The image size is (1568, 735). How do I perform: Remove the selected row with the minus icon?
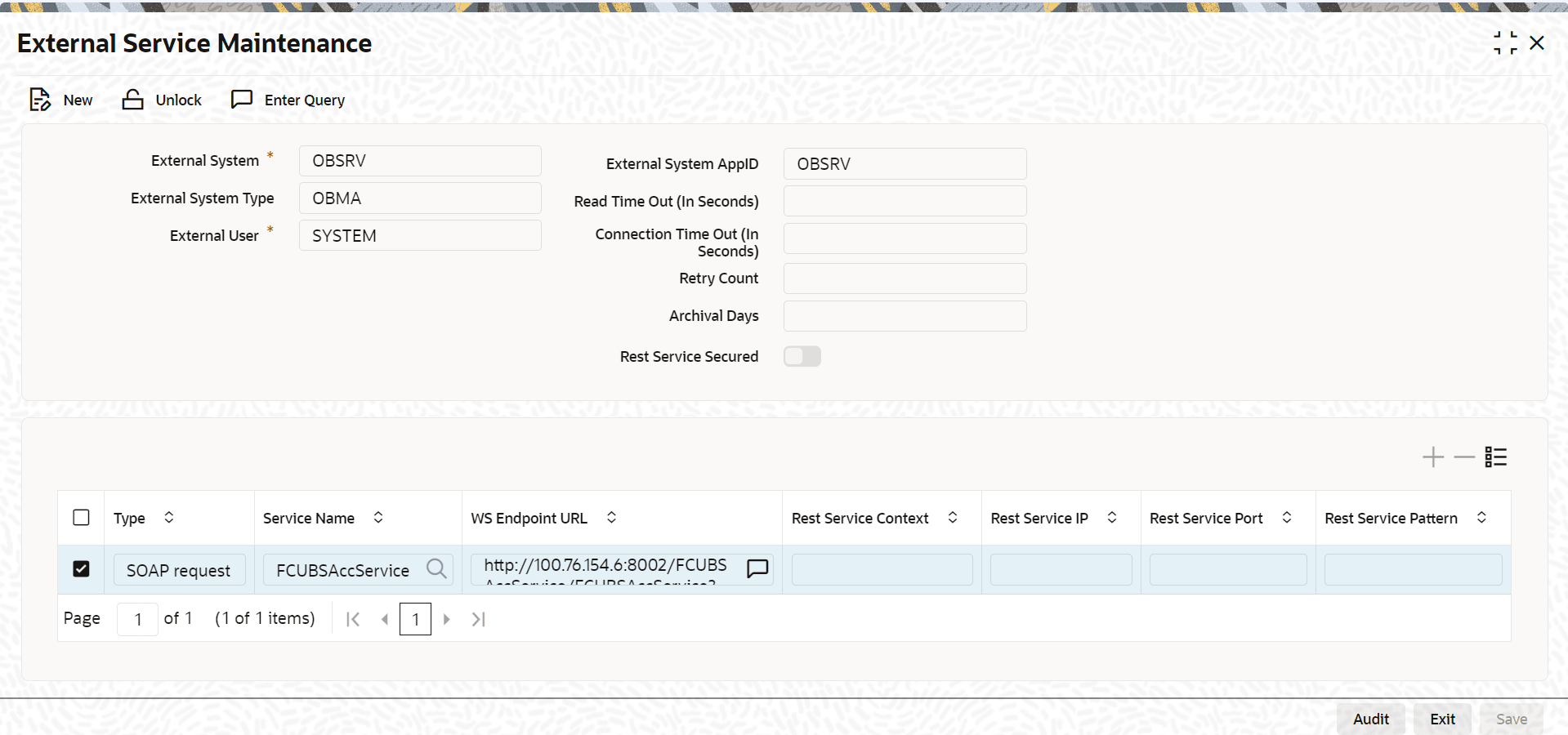tap(1464, 457)
